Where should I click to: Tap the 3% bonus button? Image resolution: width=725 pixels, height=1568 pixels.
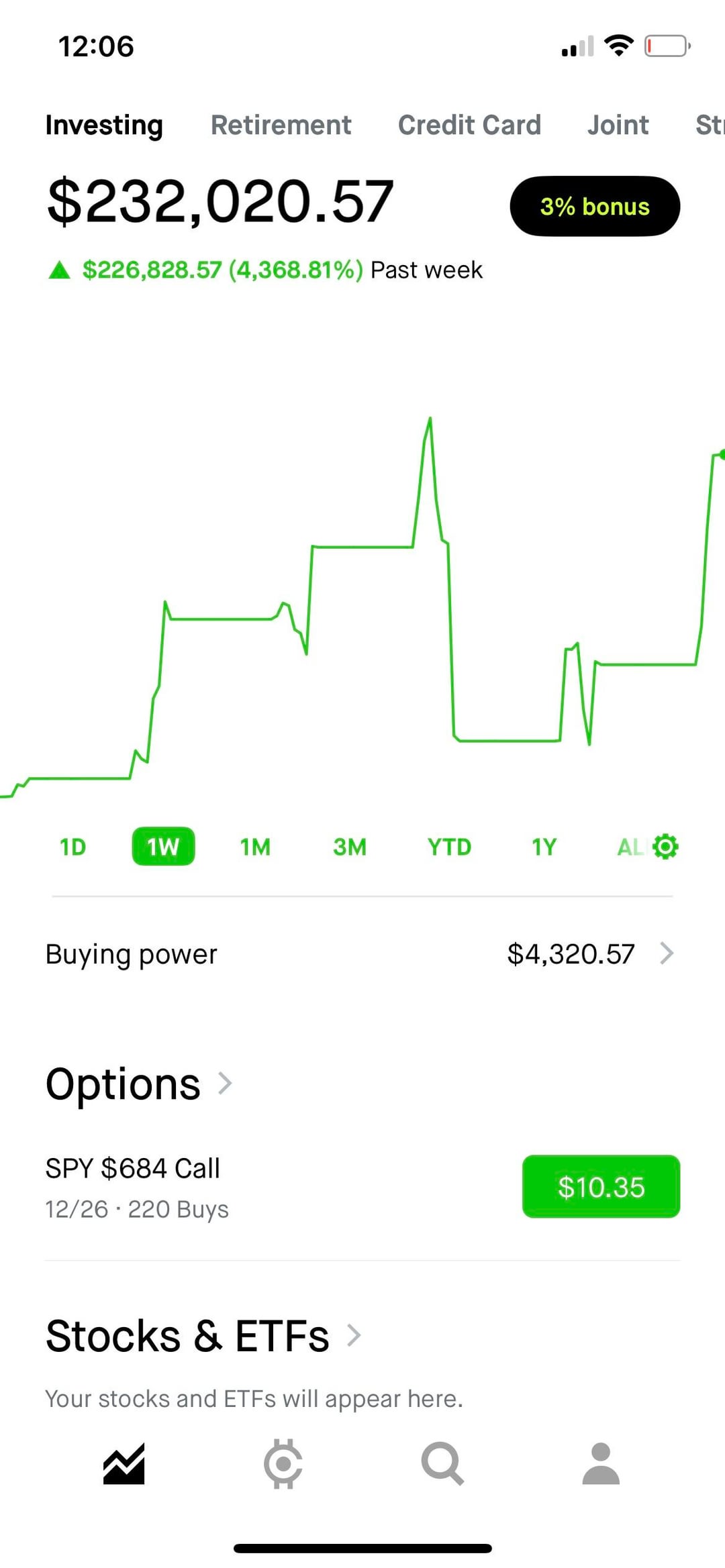pyautogui.click(x=595, y=206)
